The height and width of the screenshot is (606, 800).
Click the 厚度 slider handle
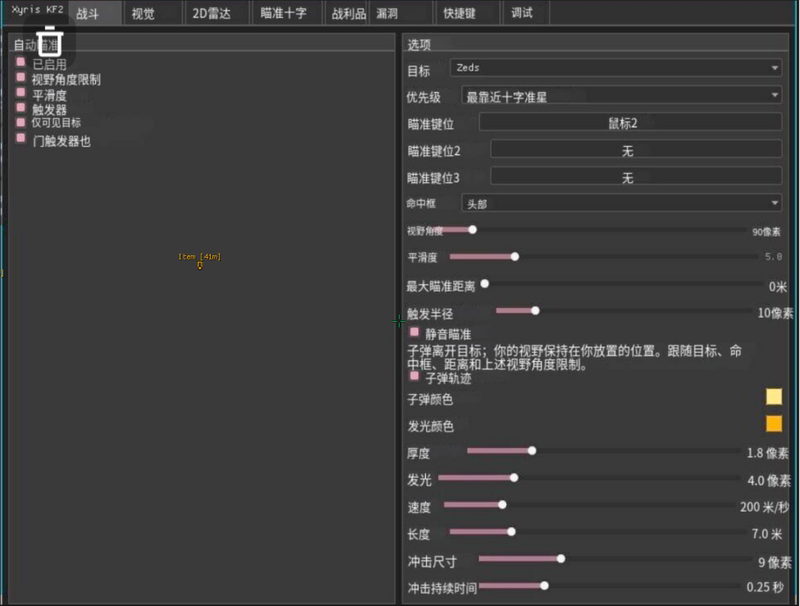pos(532,451)
